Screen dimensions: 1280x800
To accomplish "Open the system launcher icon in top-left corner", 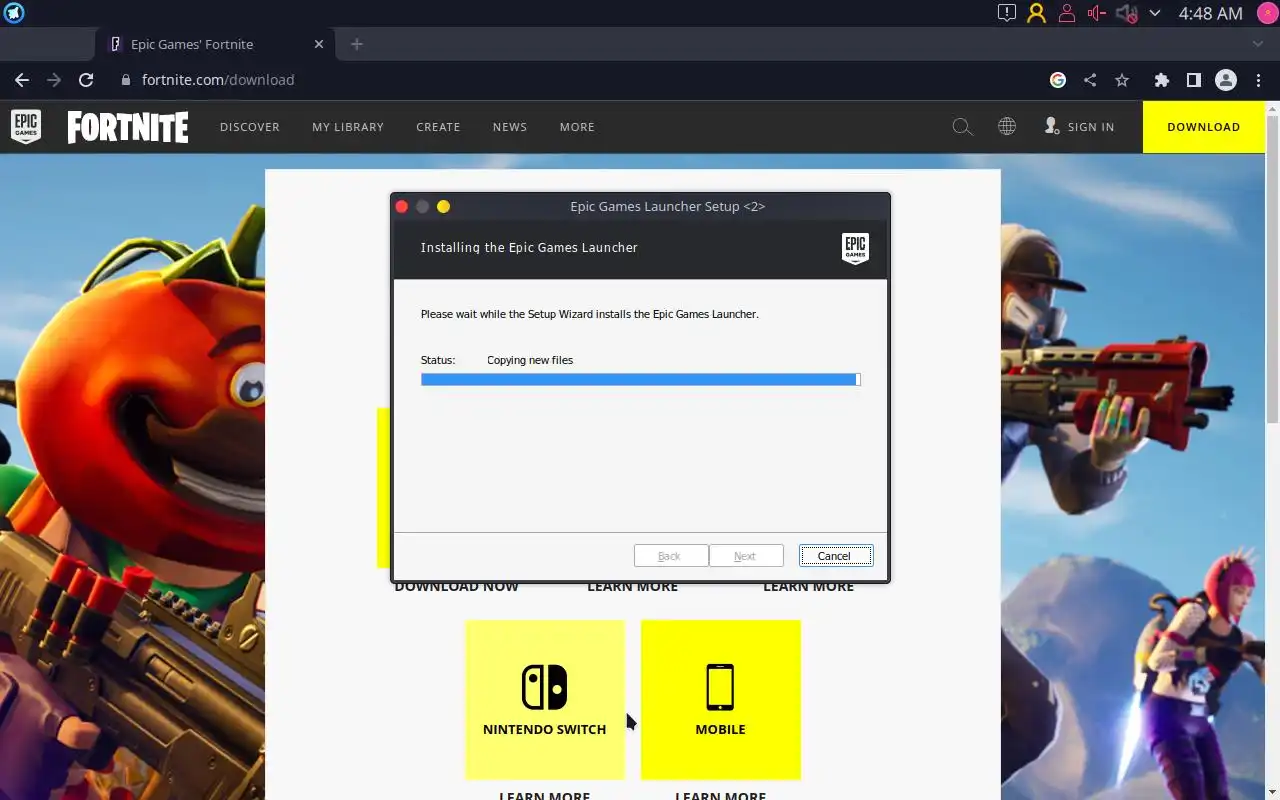I will tap(14, 13).
